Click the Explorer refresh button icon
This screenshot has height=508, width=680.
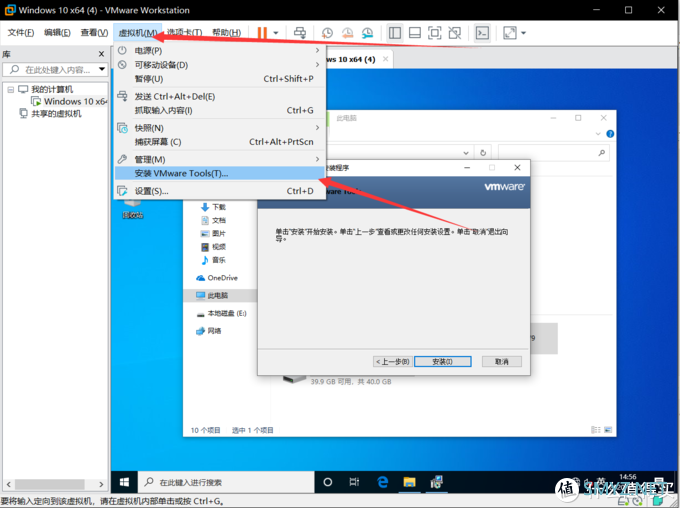(x=483, y=153)
